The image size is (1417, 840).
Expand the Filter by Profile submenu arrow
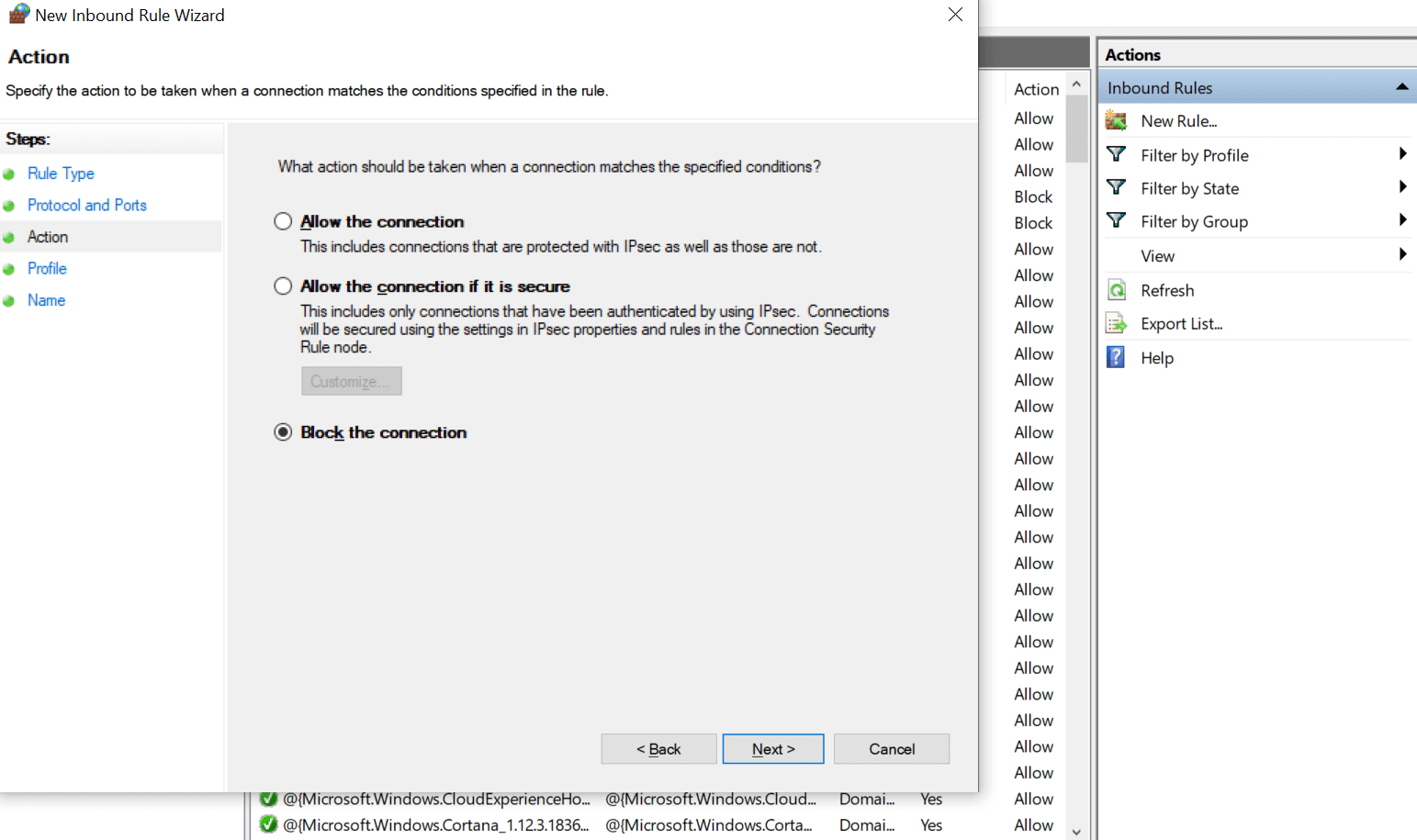pos(1402,154)
